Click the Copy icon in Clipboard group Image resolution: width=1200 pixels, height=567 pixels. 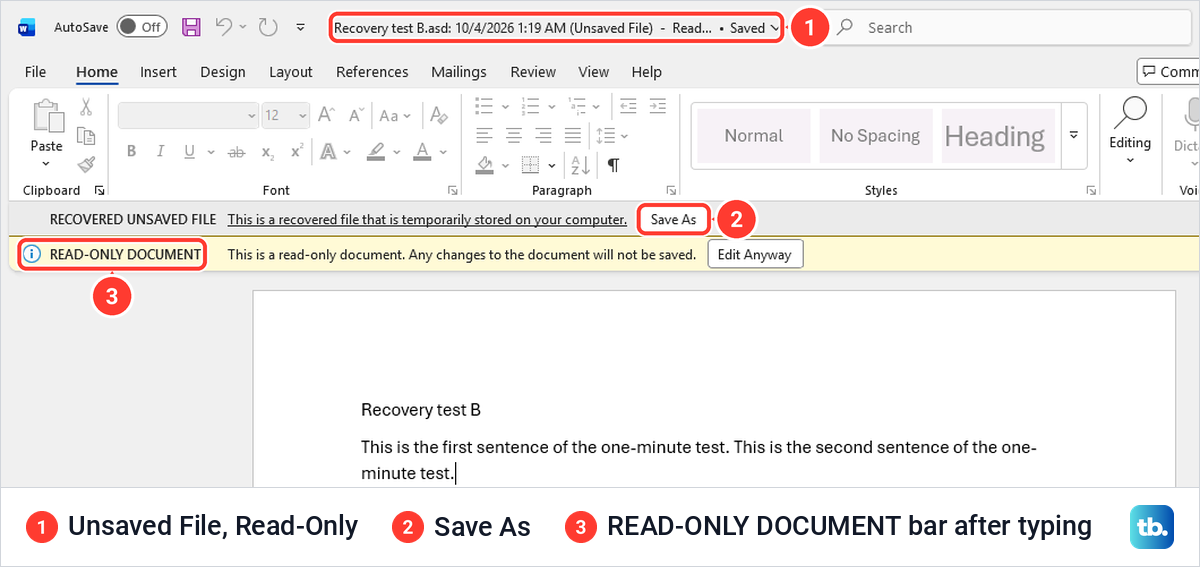[86, 136]
